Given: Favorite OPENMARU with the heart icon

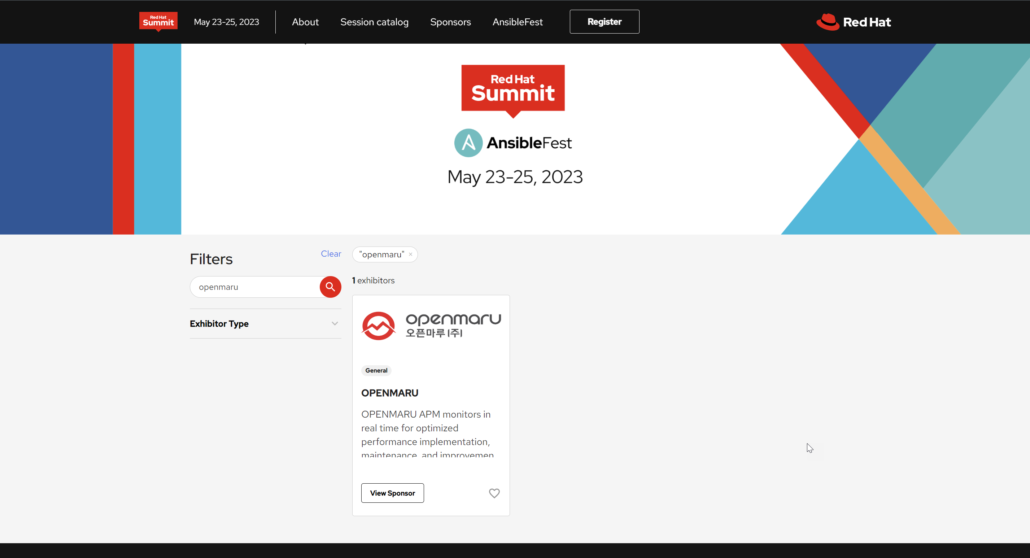Looking at the screenshot, I should (x=494, y=493).
